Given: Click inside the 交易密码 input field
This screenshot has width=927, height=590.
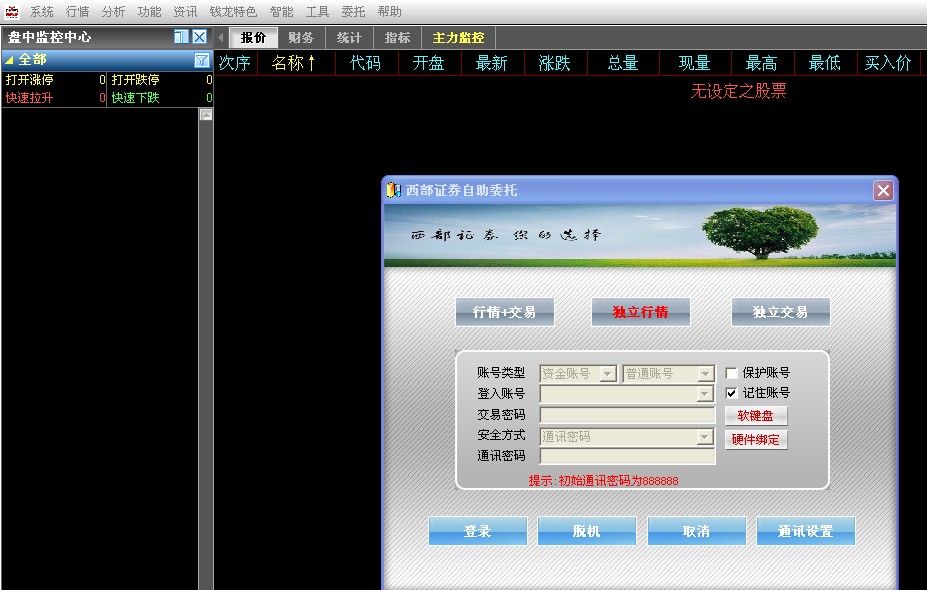Looking at the screenshot, I should [625, 414].
